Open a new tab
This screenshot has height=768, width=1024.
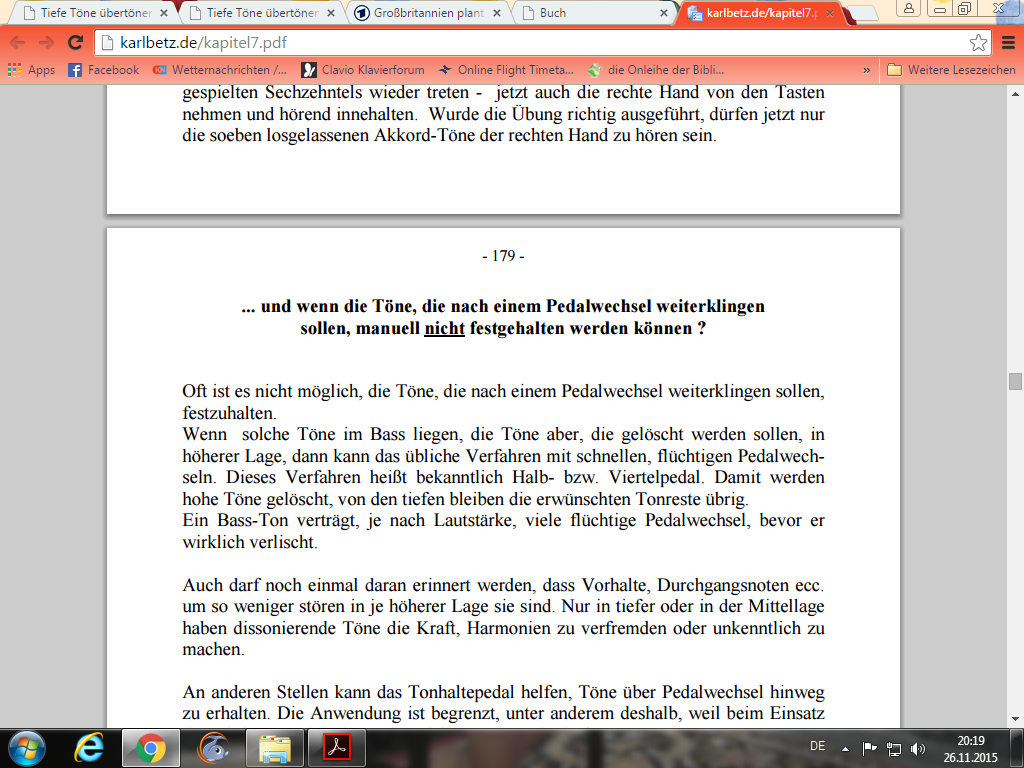[863, 13]
